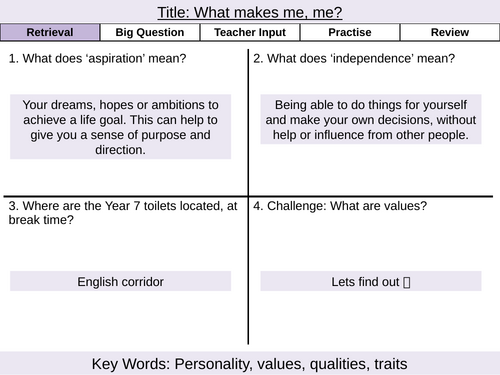Click the 'Lets find out' answer box
The width and height of the screenshot is (500, 375).
coord(371,281)
